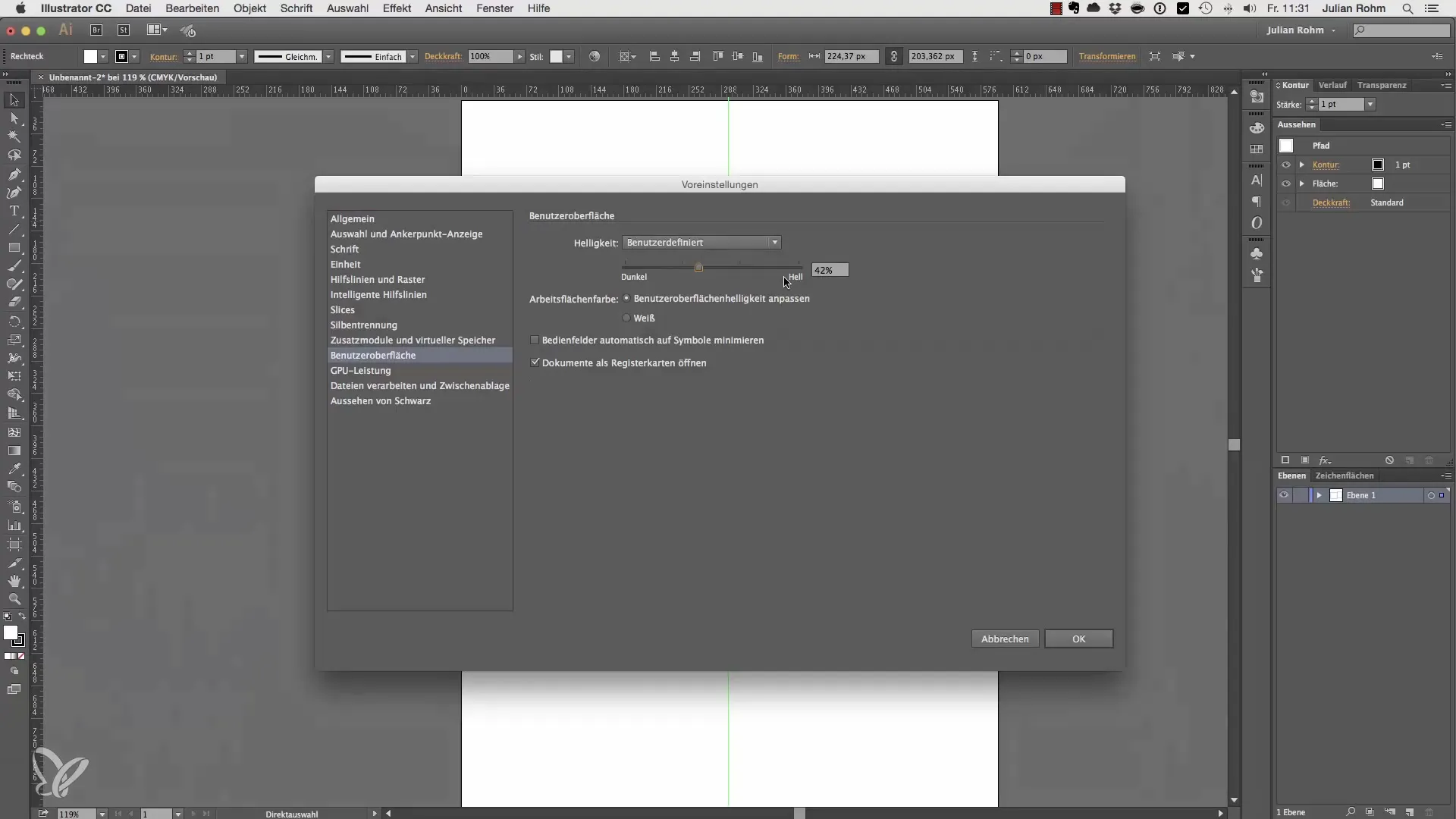Click the brightness slider handle
The width and height of the screenshot is (1456, 819).
698,267
